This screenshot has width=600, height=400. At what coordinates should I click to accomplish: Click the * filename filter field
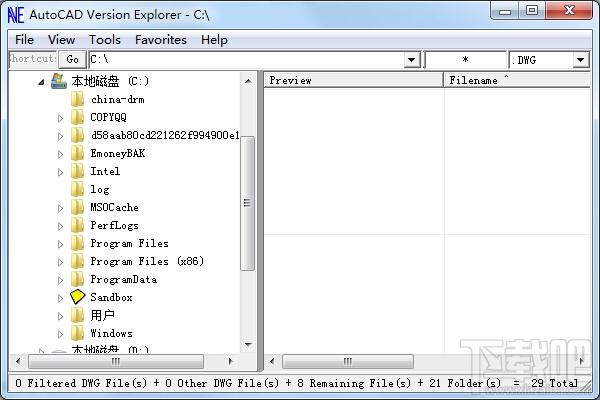465,60
